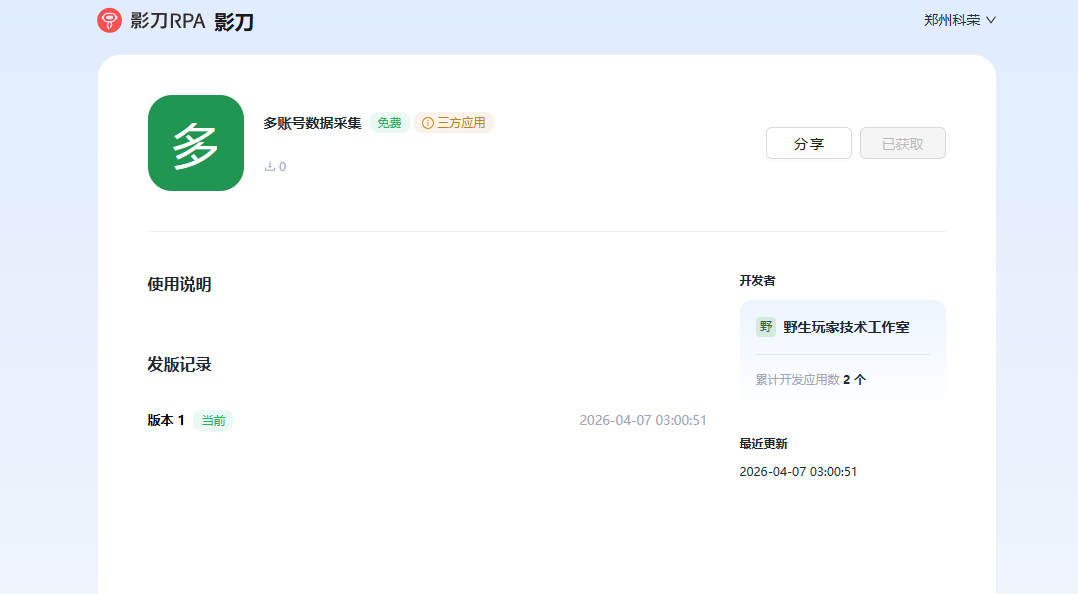Click the disabled 已获取 button
Screen dimensions: 1078x594
coord(902,143)
